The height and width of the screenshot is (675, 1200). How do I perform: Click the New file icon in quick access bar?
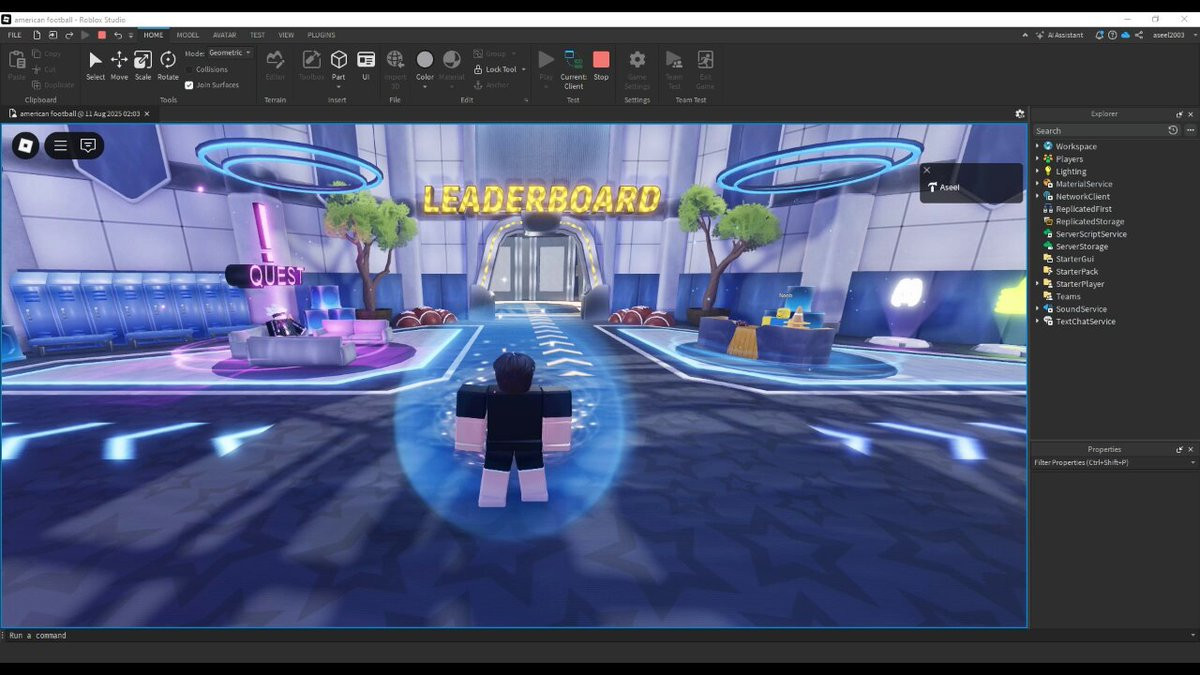pos(37,35)
